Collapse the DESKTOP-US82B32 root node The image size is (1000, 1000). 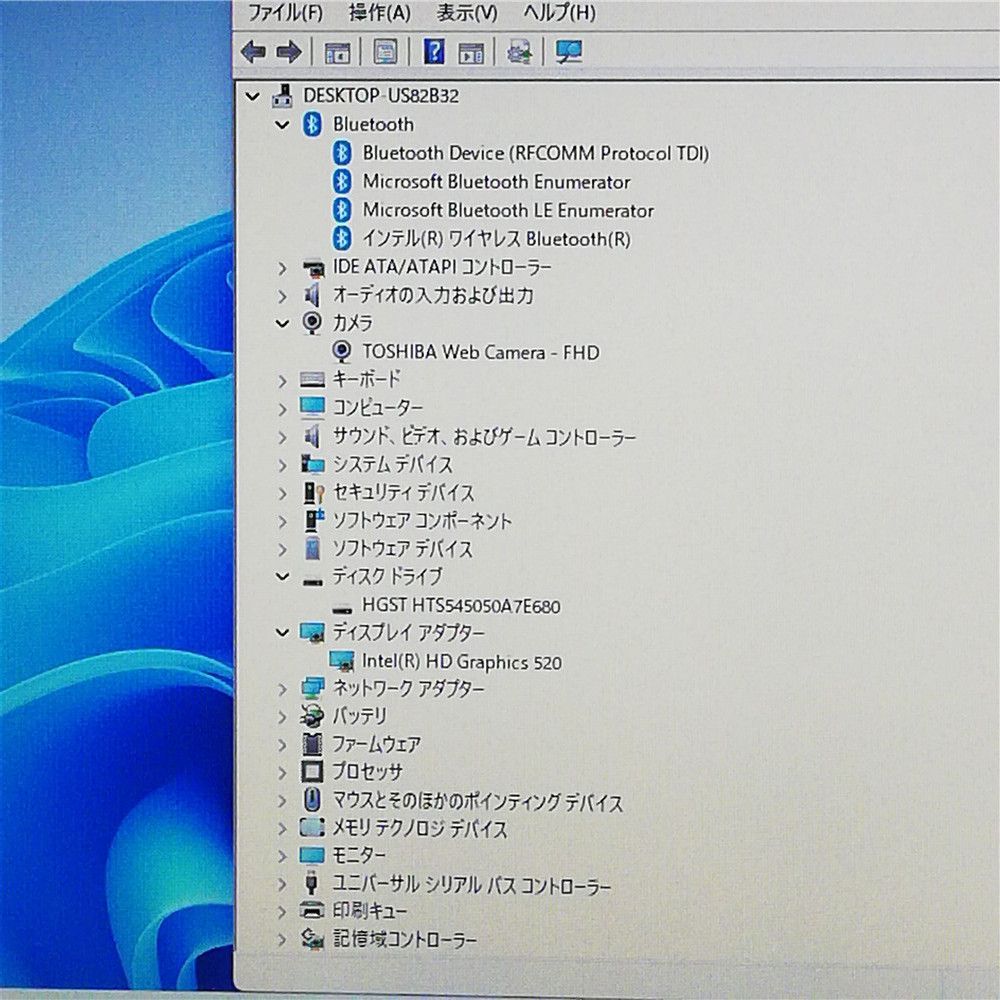coord(253,96)
